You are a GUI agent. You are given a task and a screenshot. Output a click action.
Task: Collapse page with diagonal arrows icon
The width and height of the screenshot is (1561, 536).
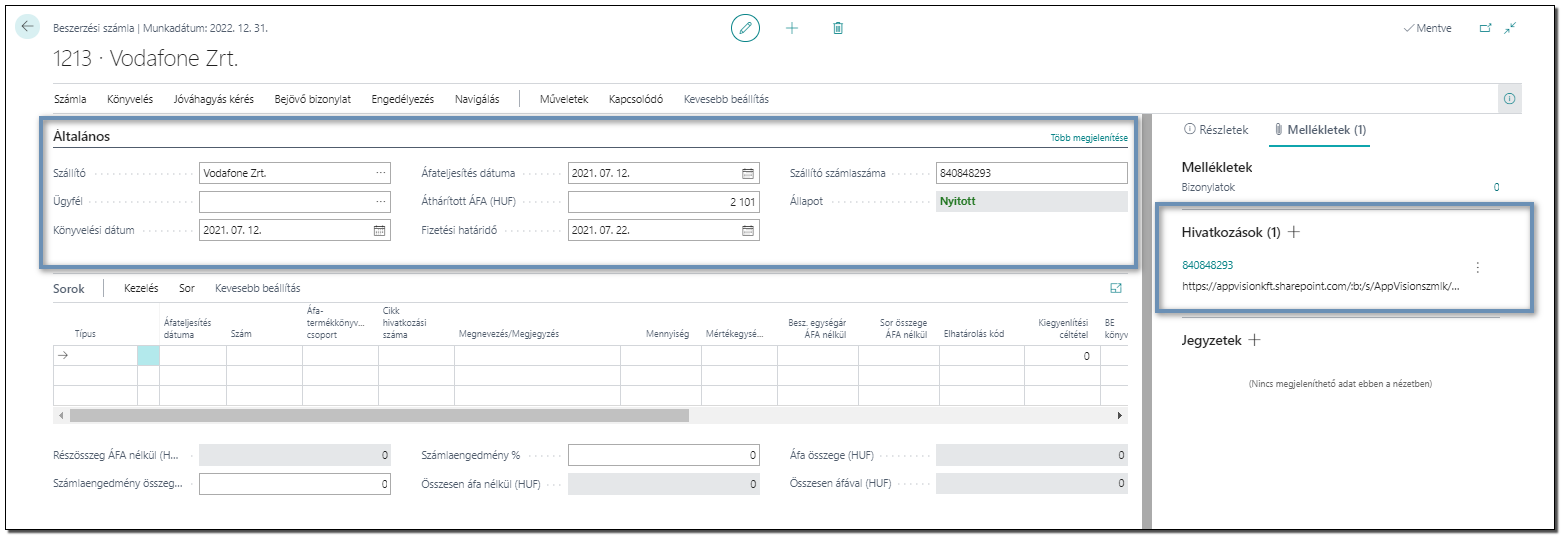(1510, 28)
